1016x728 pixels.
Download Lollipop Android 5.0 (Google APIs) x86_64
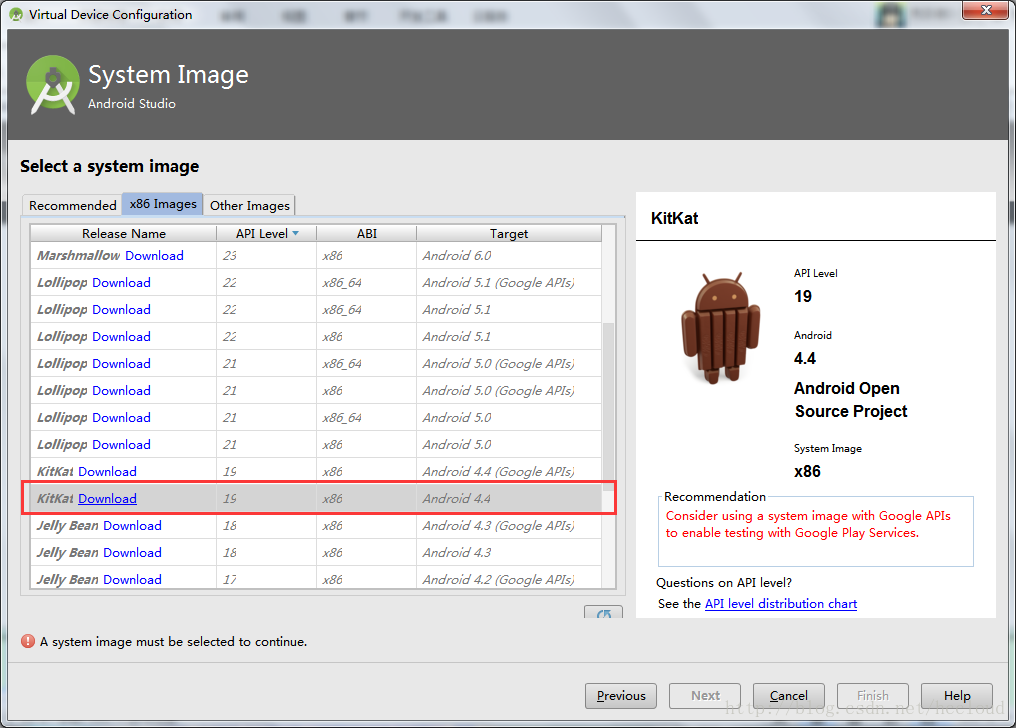[121, 364]
